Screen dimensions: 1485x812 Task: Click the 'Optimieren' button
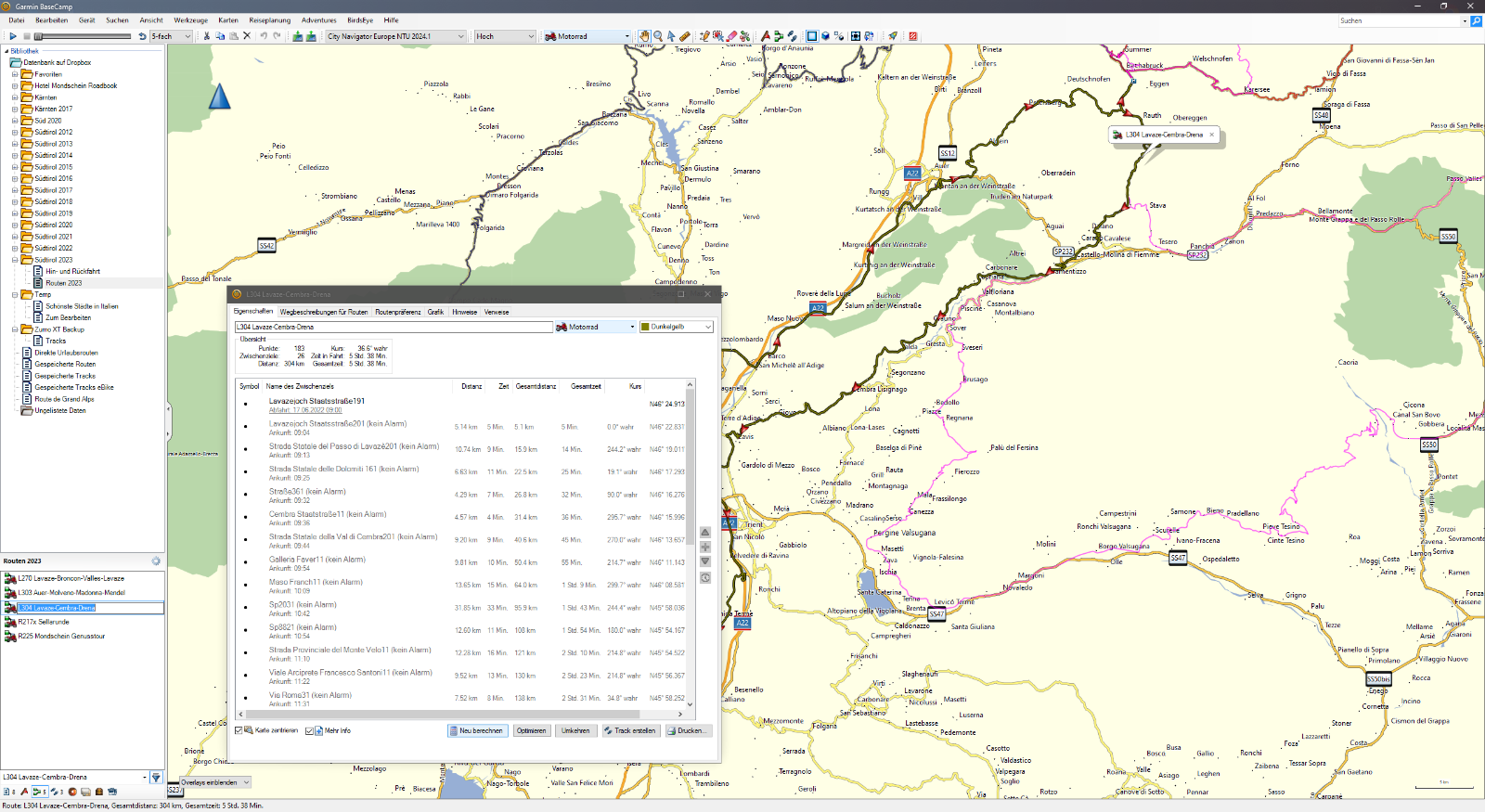coord(532,730)
